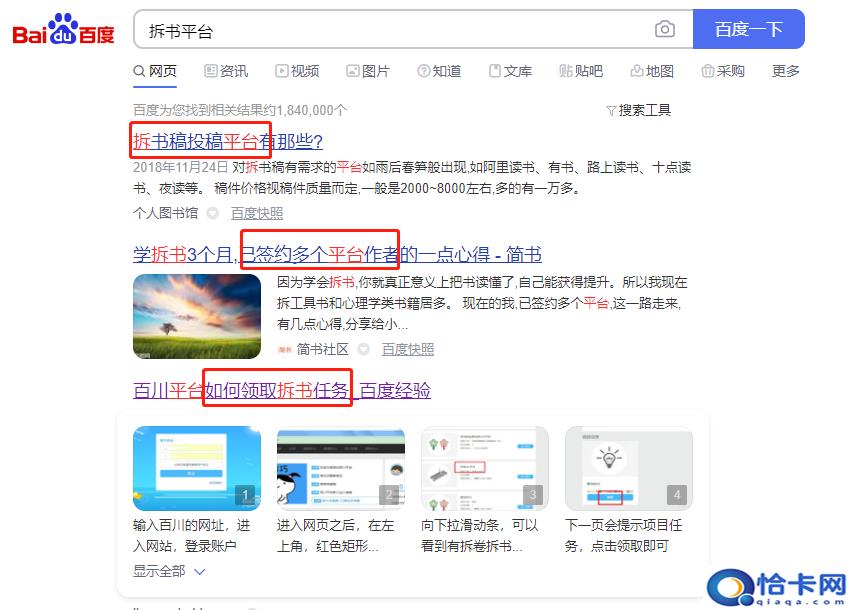Screen dimensions: 849x610
Task: Open 搜索工具 filter options
Action: (x=638, y=110)
